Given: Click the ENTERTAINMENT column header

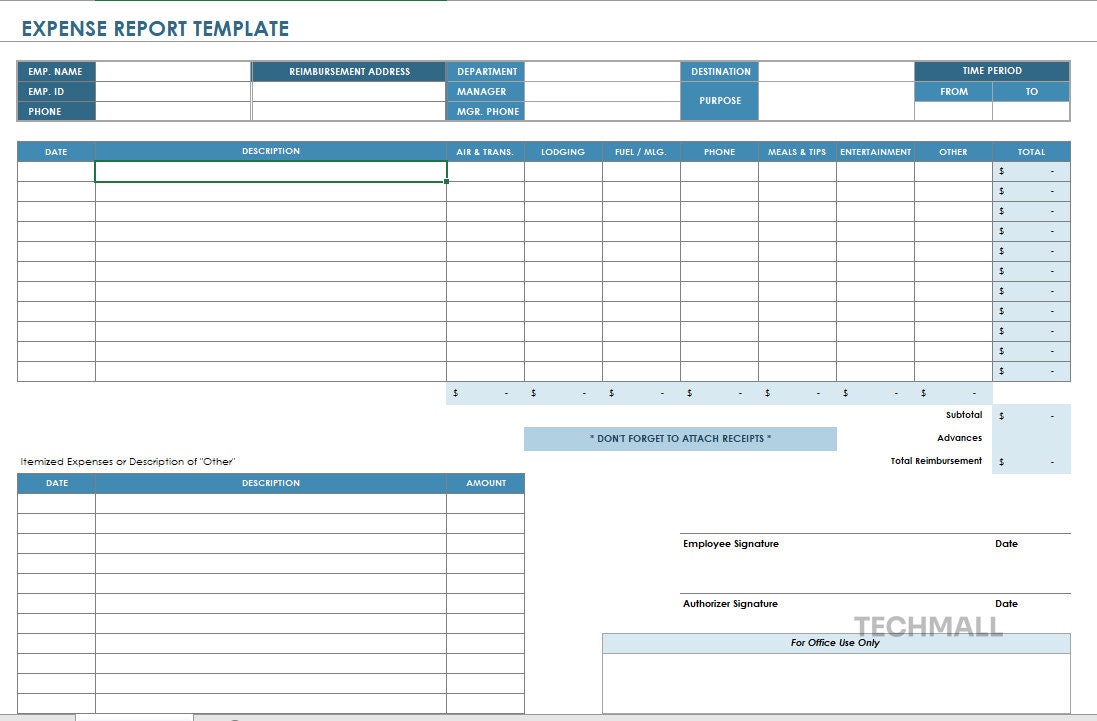Looking at the screenshot, I should coord(876,151).
